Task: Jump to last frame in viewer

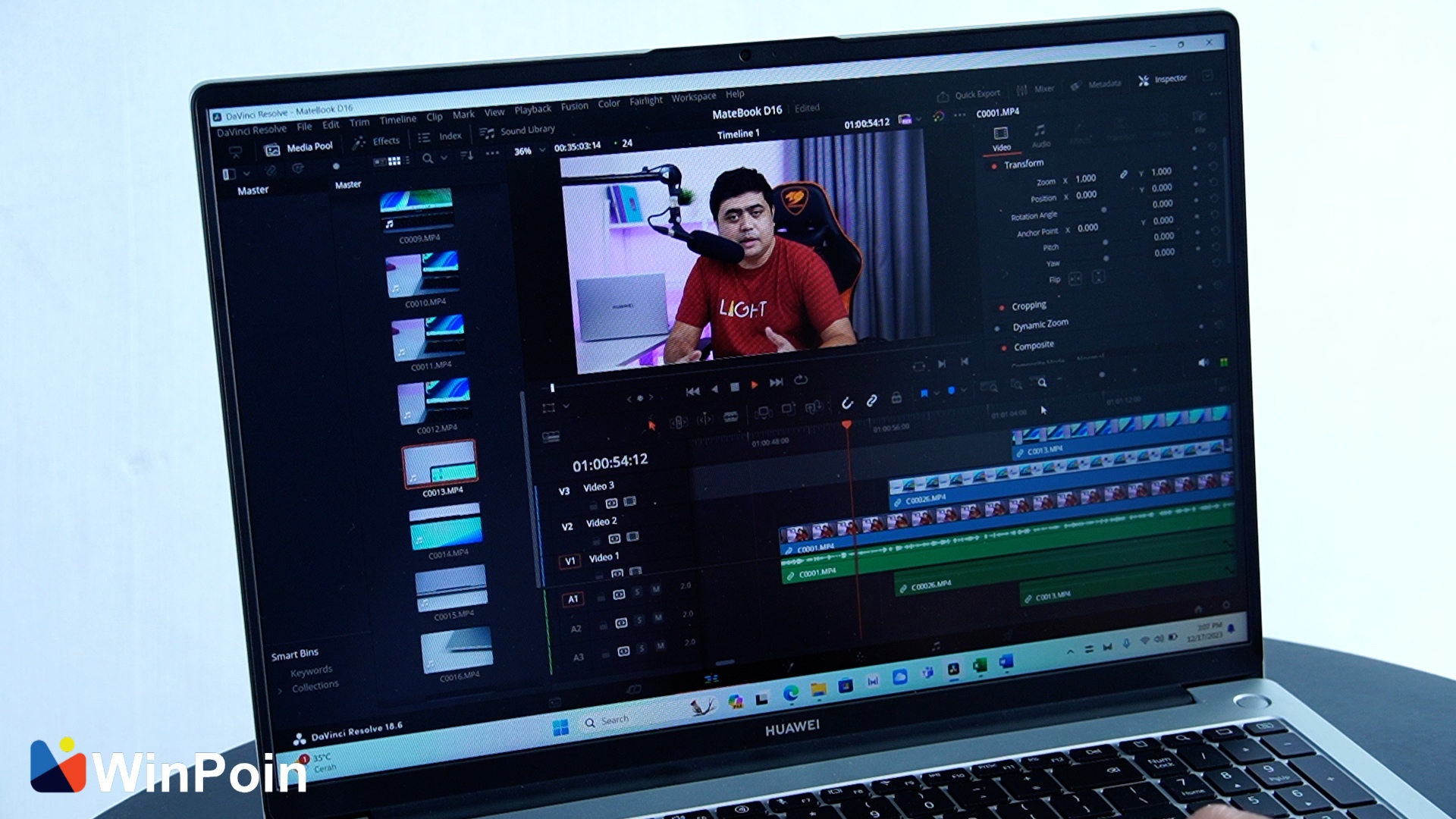Action: [x=776, y=383]
